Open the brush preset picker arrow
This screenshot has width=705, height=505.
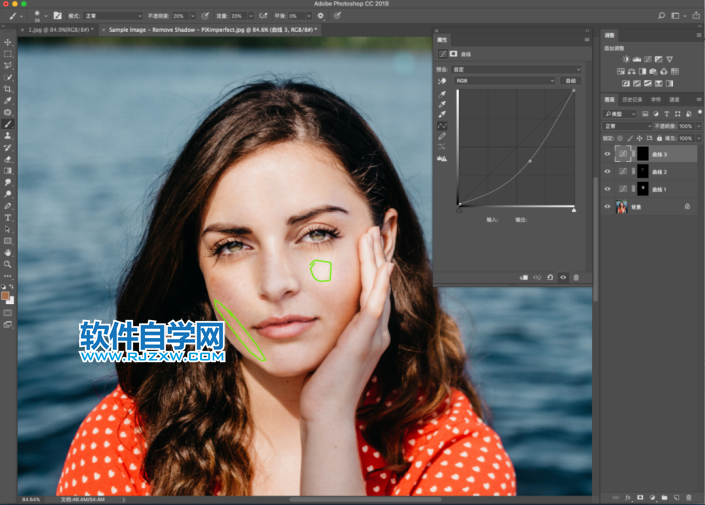45,16
